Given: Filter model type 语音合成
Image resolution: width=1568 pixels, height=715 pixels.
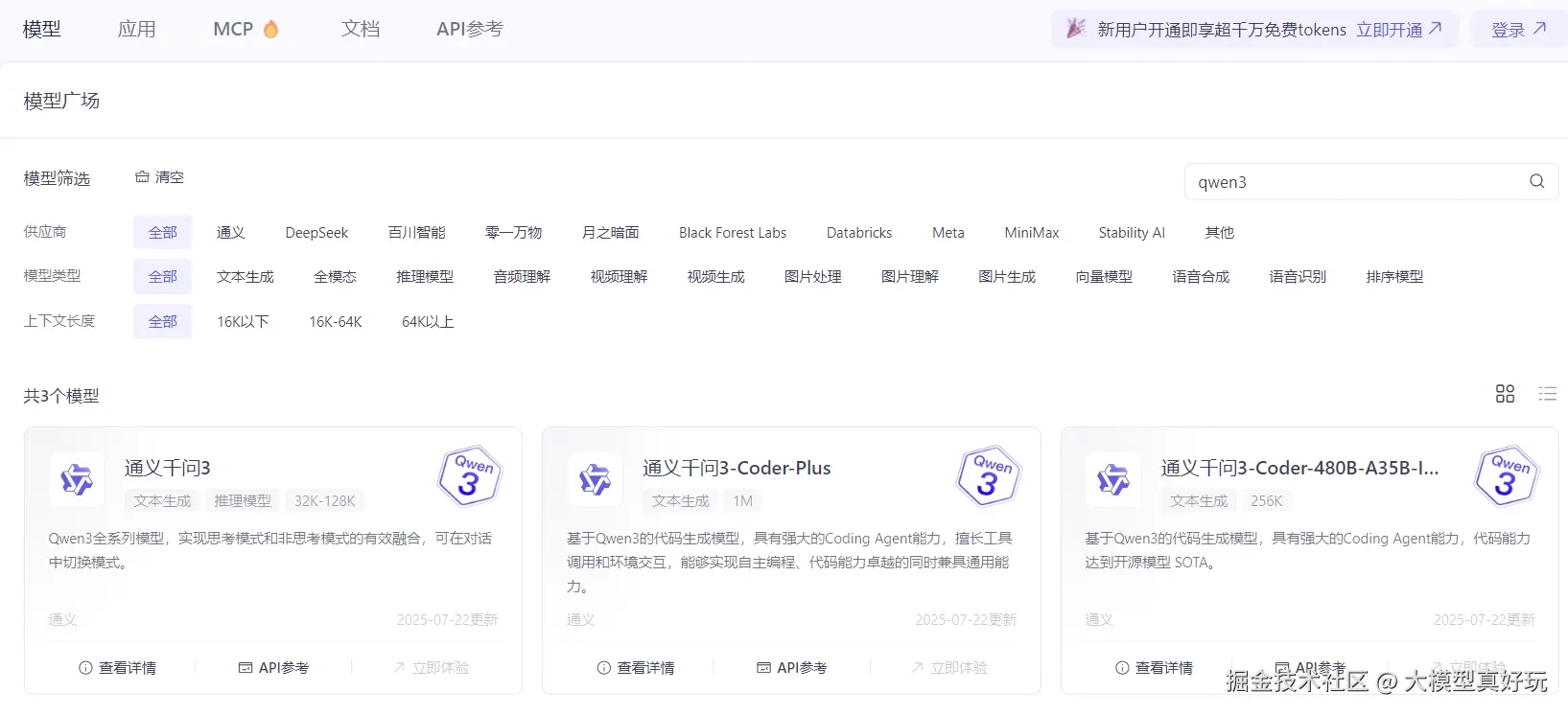Looking at the screenshot, I should 1201,277.
